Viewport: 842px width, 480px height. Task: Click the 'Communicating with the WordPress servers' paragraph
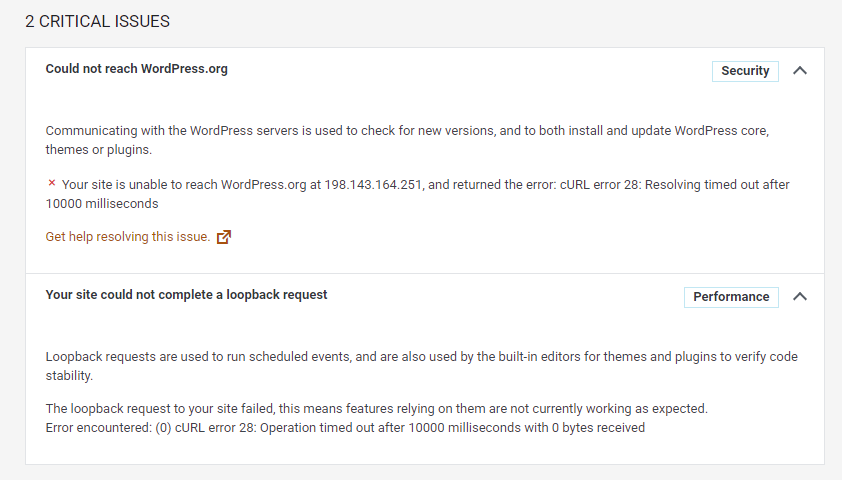400,131
